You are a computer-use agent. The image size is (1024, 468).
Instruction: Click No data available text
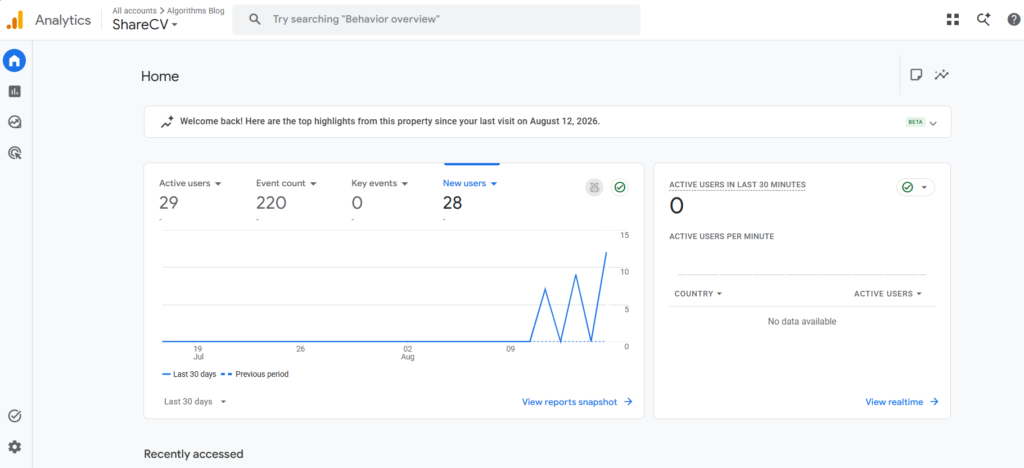coord(802,321)
